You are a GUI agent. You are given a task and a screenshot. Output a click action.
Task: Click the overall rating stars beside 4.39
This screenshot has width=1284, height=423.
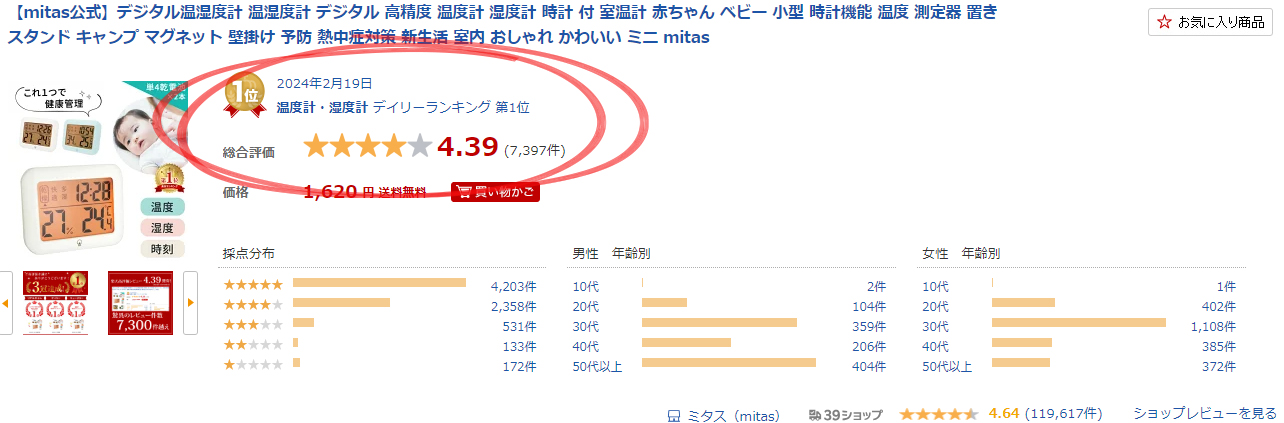coord(367,147)
